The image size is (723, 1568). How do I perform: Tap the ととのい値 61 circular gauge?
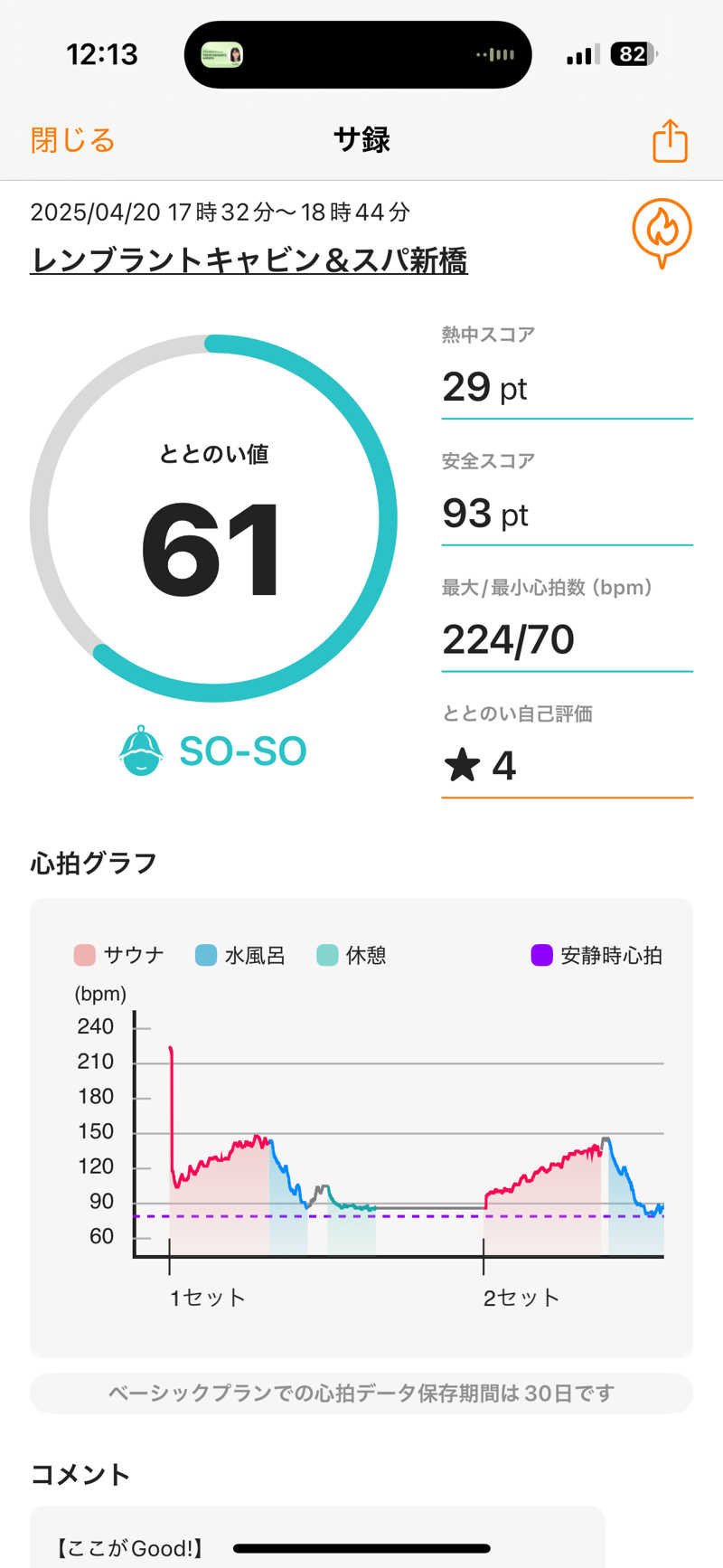[213, 518]
